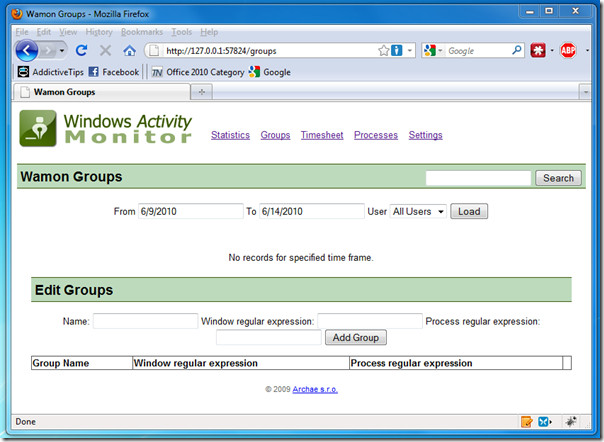The image size is (604, 442).
Task: Open the Bookmarks menu
Action: 142,32
